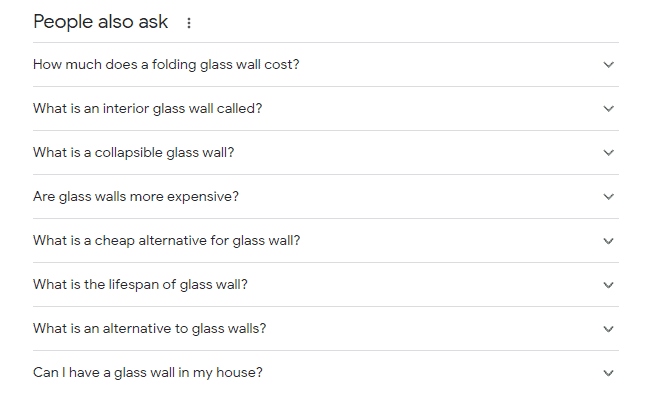Open the chevron for lifespan of glass wall
The image size is (646, 393).
pyautogui.click(x=609, y=285)
